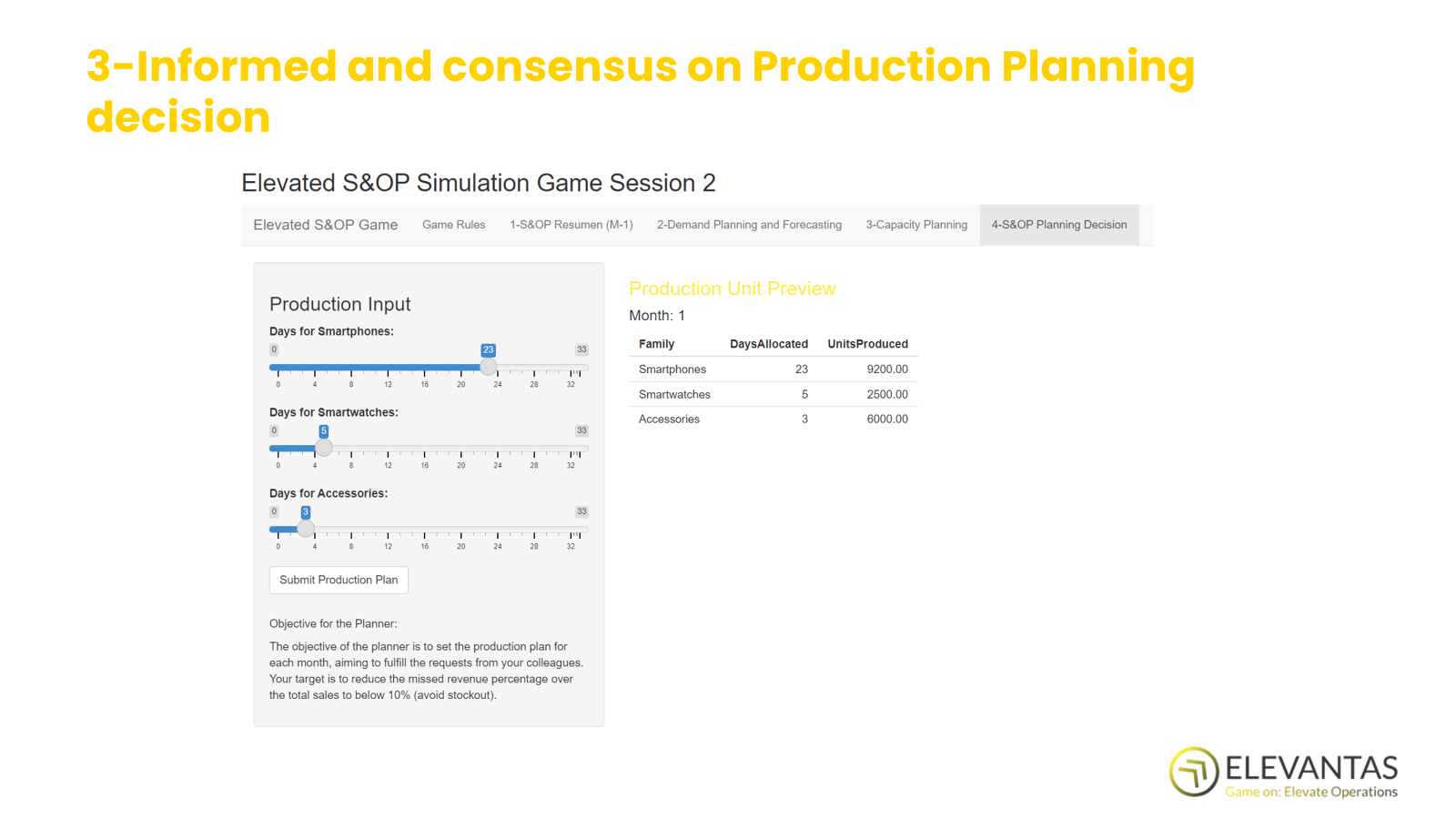Image resolution: width=1456 pixels, height=819 pixels.
Task: Click the Smartphones slider value label 23
Action: (488, 350)
